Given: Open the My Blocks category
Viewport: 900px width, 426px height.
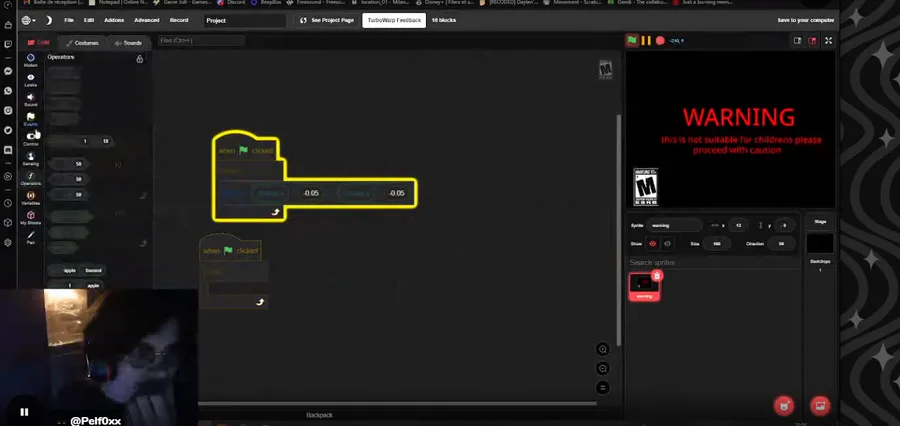Looking at the screenshot, I should click(x=30, y=218).
